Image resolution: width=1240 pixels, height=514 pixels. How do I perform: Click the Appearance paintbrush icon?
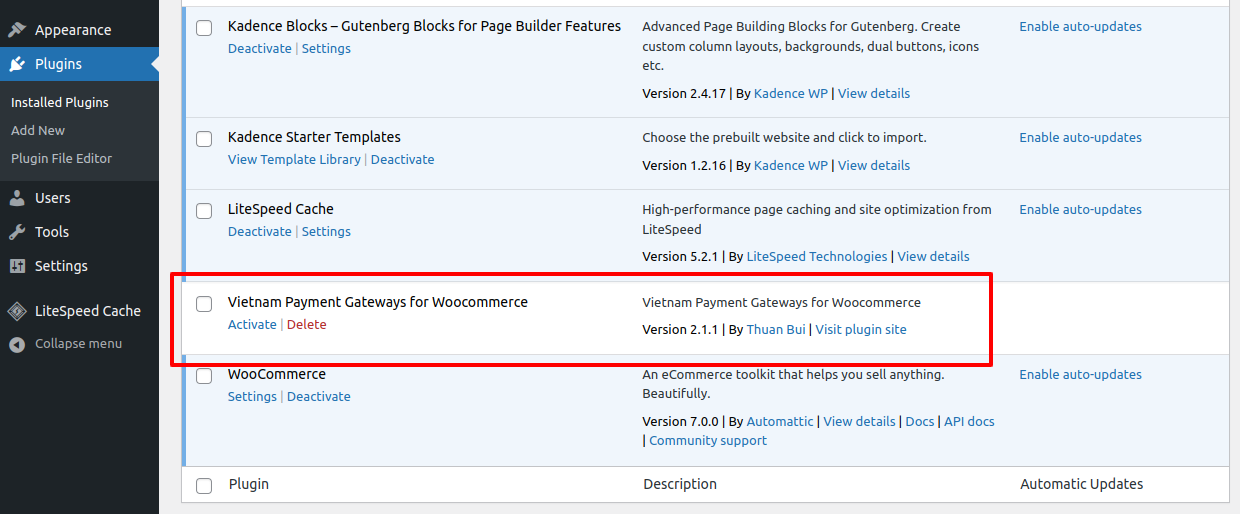click(x=17, y=30)
